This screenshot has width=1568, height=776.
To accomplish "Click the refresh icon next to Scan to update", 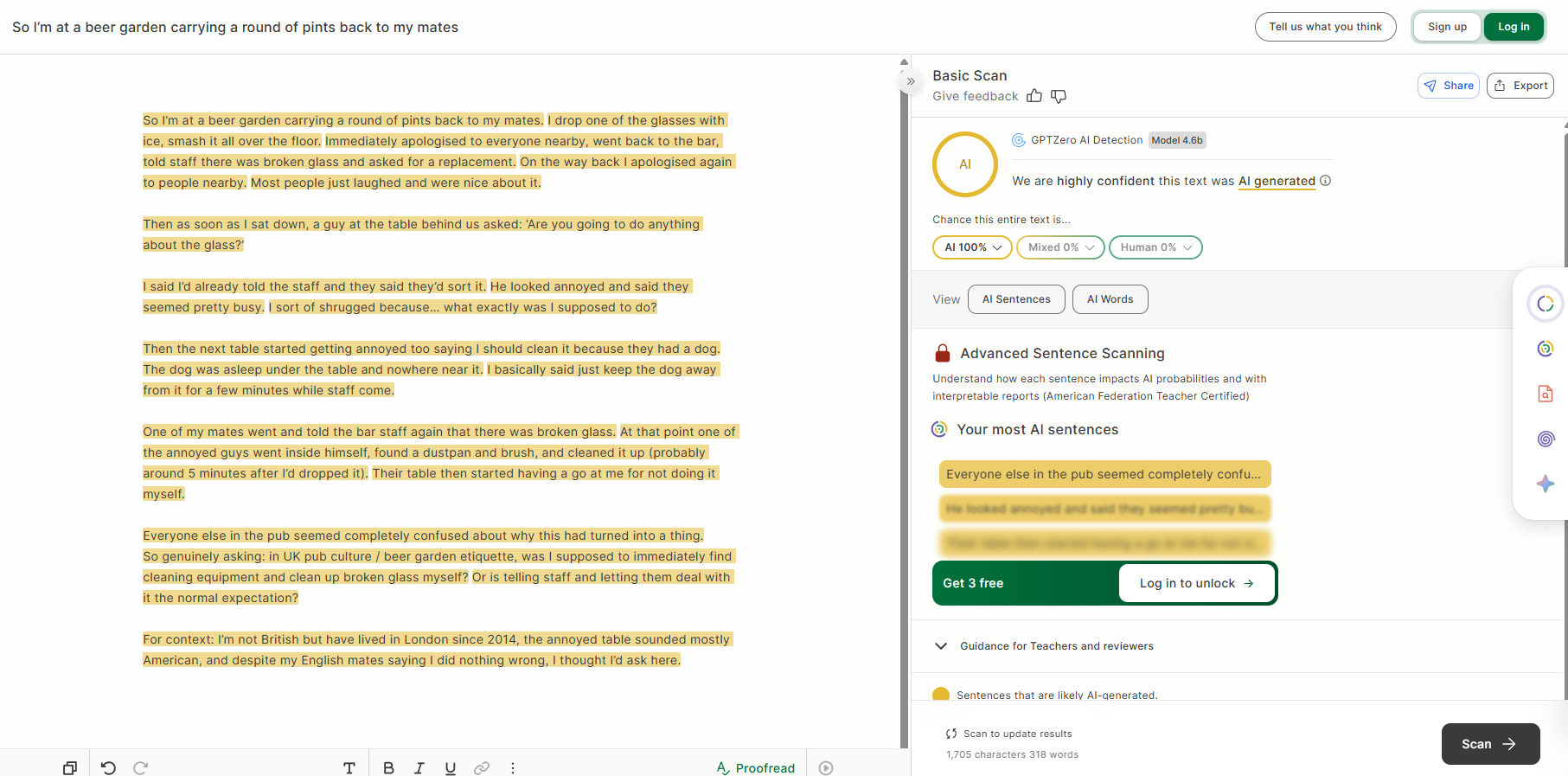I will 951,734.
